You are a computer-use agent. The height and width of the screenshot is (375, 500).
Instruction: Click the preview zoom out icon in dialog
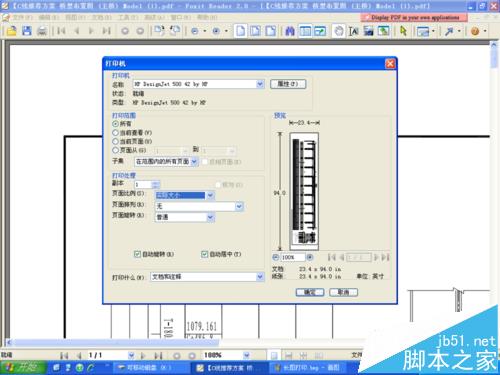click(275, 257)
